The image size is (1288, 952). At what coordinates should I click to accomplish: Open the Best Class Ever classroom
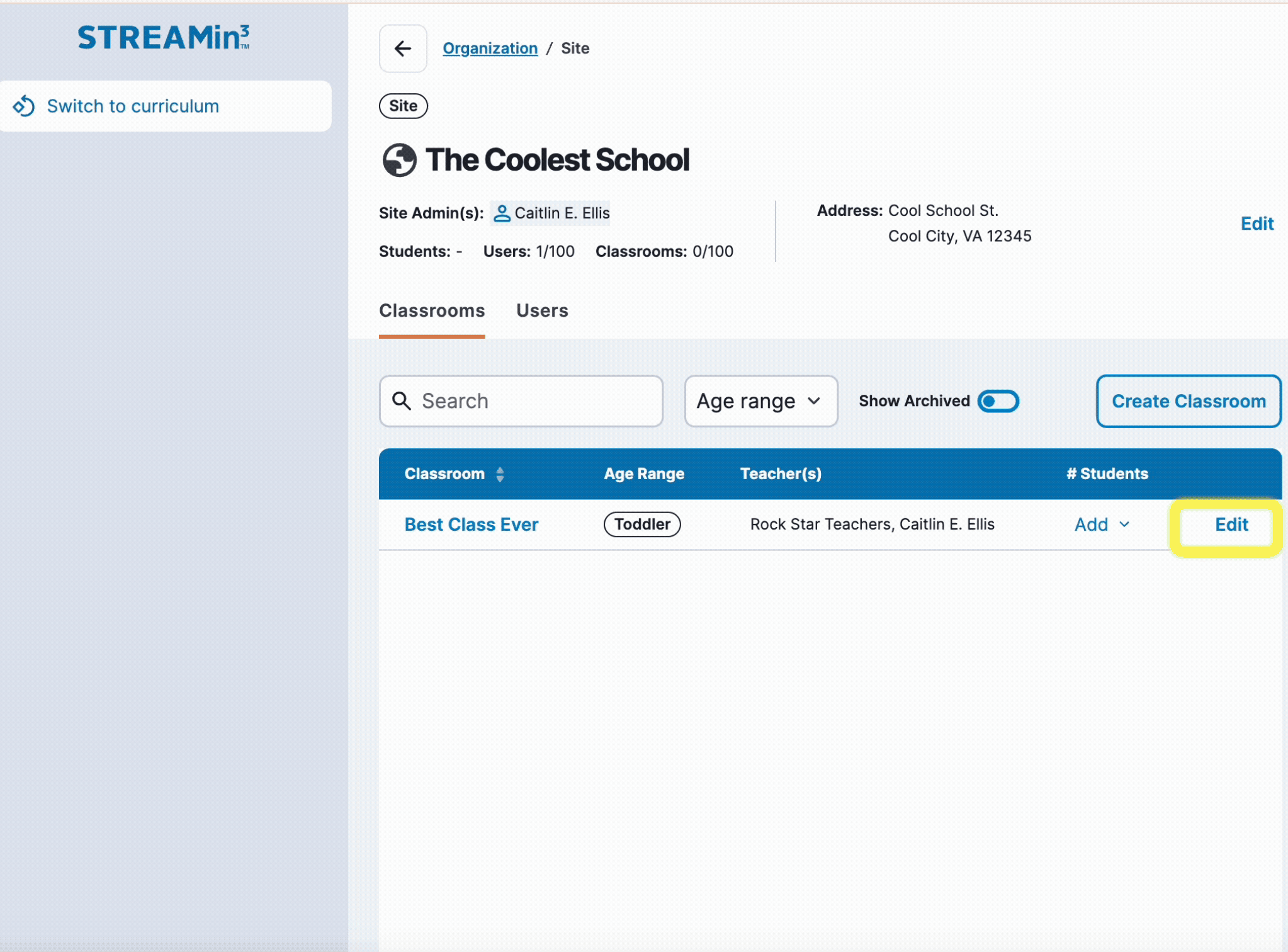point(471,524)
